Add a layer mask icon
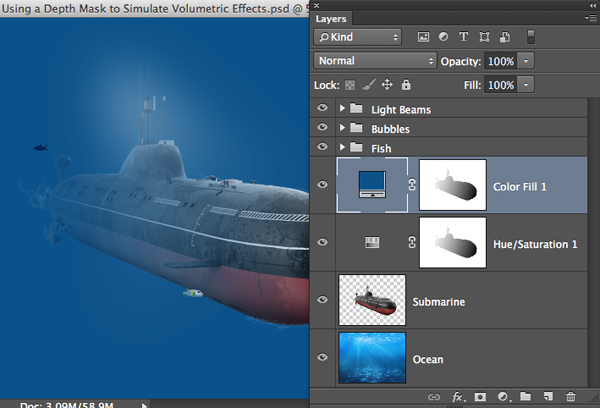Screen dimensions: 600x408 click(481, 397)
